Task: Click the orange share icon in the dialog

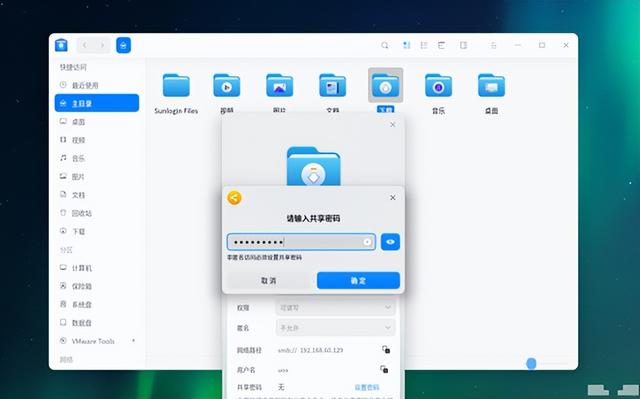Action: (x=234, y=198)
